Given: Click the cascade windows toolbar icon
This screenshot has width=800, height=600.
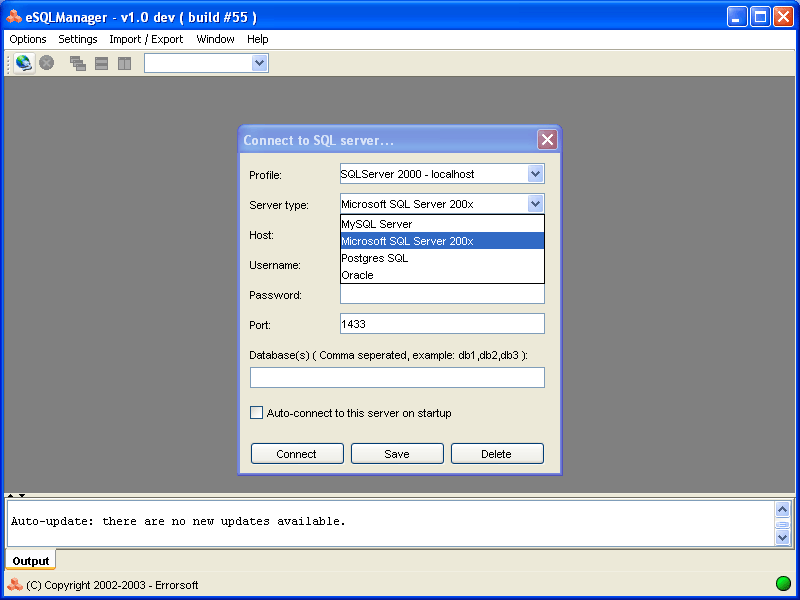Looking at the screenshot, I should [x=78, y=63].
